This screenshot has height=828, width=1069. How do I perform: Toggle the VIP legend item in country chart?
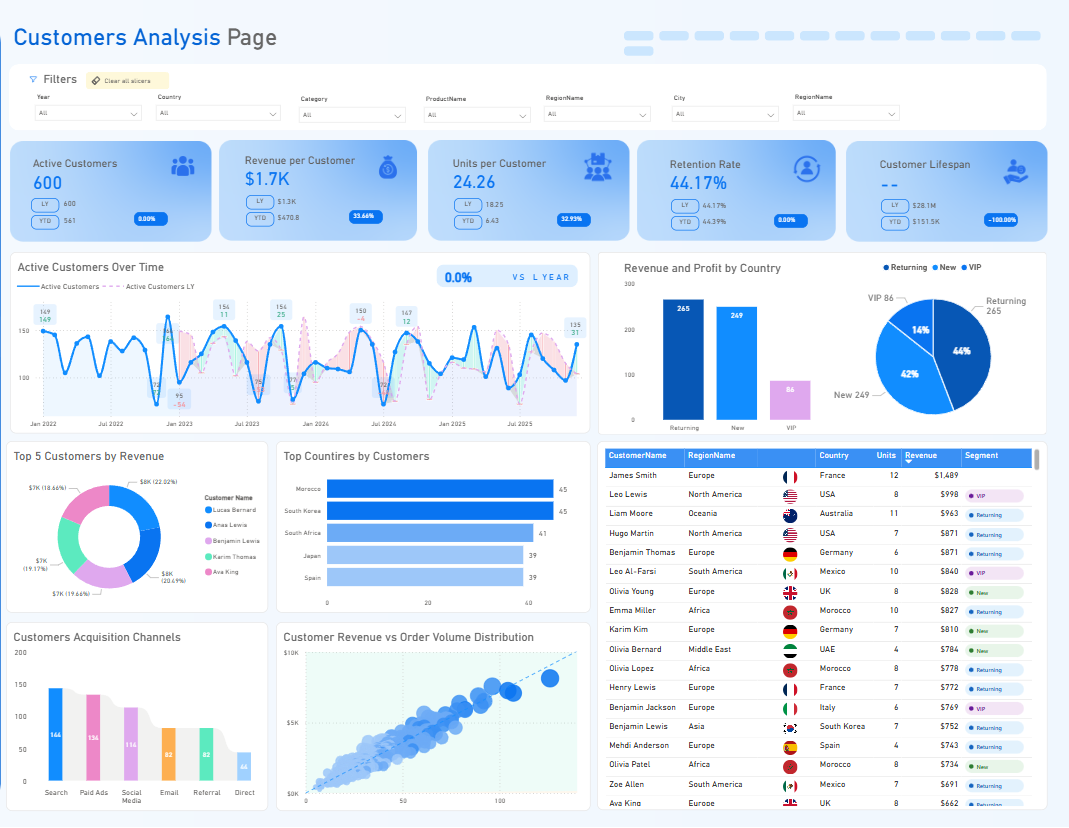(971, 268)
